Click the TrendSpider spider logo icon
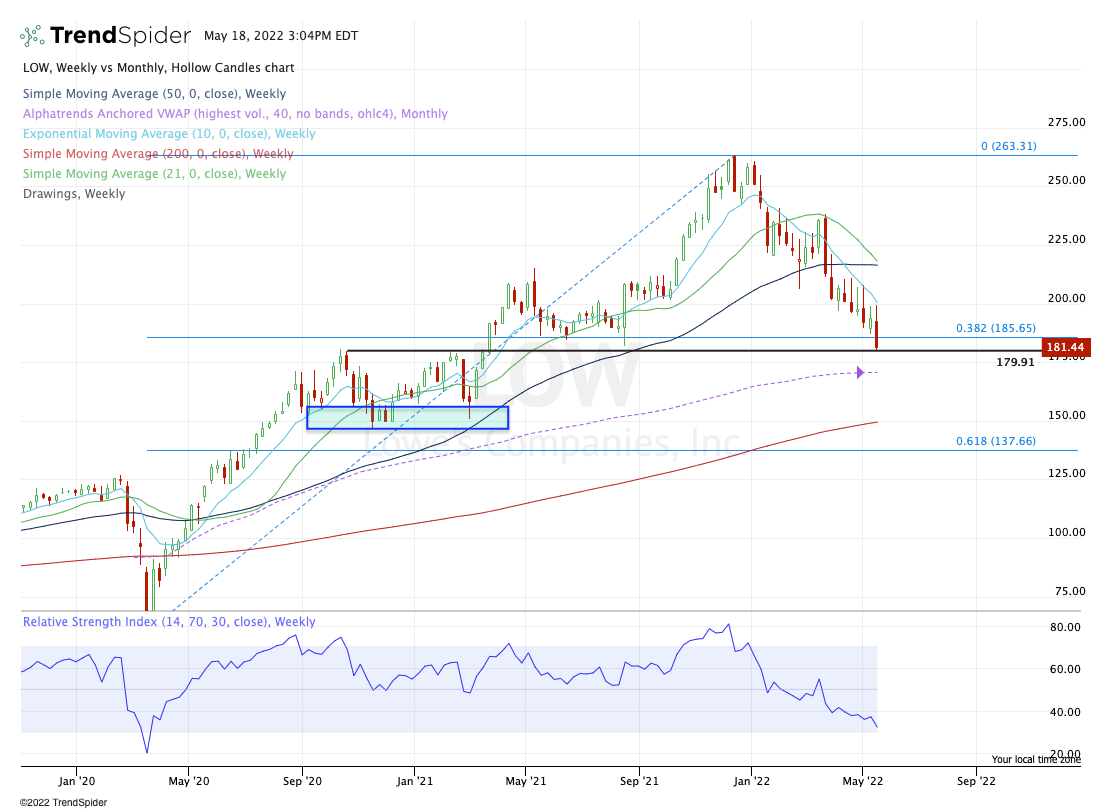This screenshot has width=1111, height=812. (33, 36)
